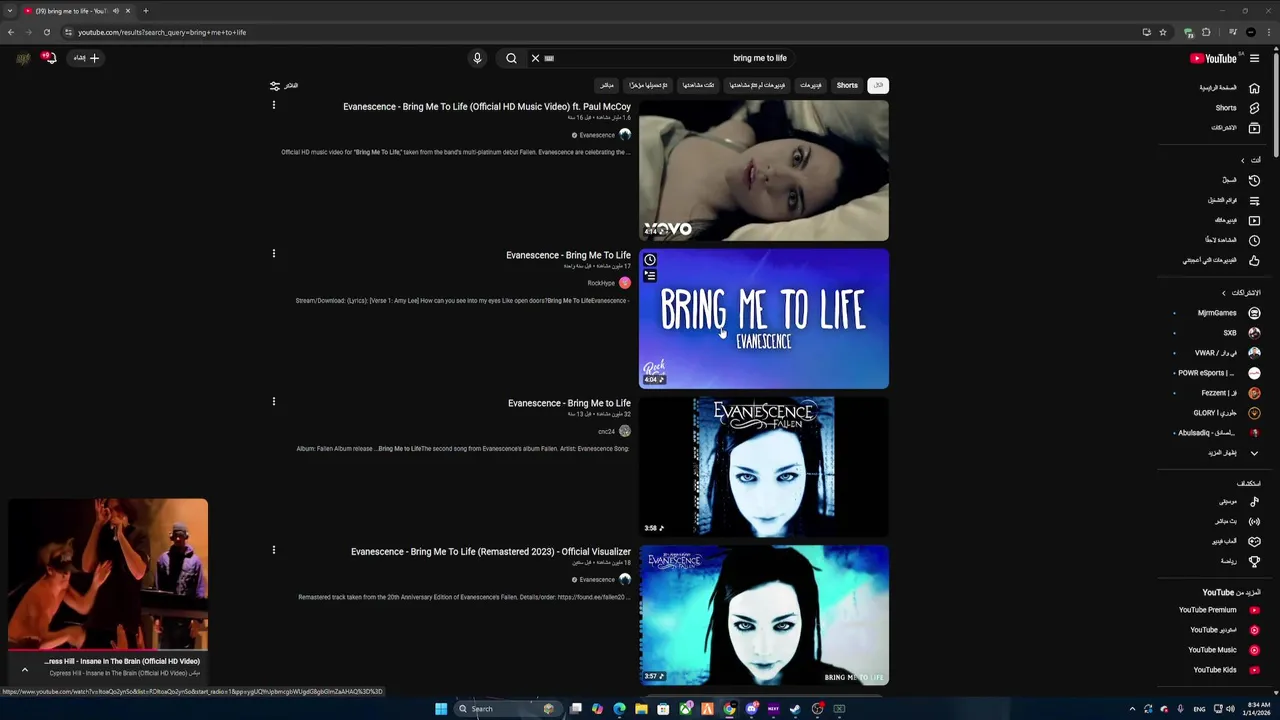Open YouTube Kids in the sidebar

pos(1225,670)
